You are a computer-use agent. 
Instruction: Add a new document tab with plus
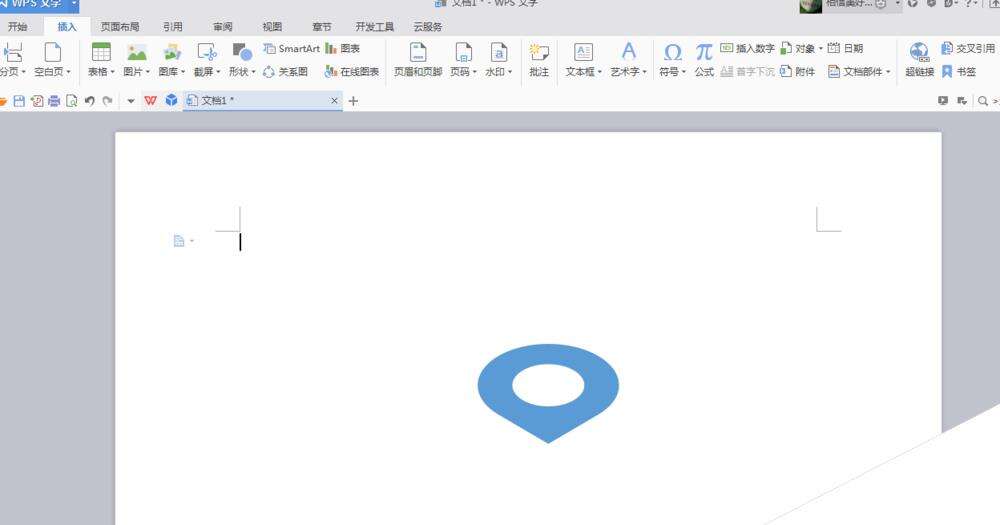pyautogui.click(x=353, y=101)
